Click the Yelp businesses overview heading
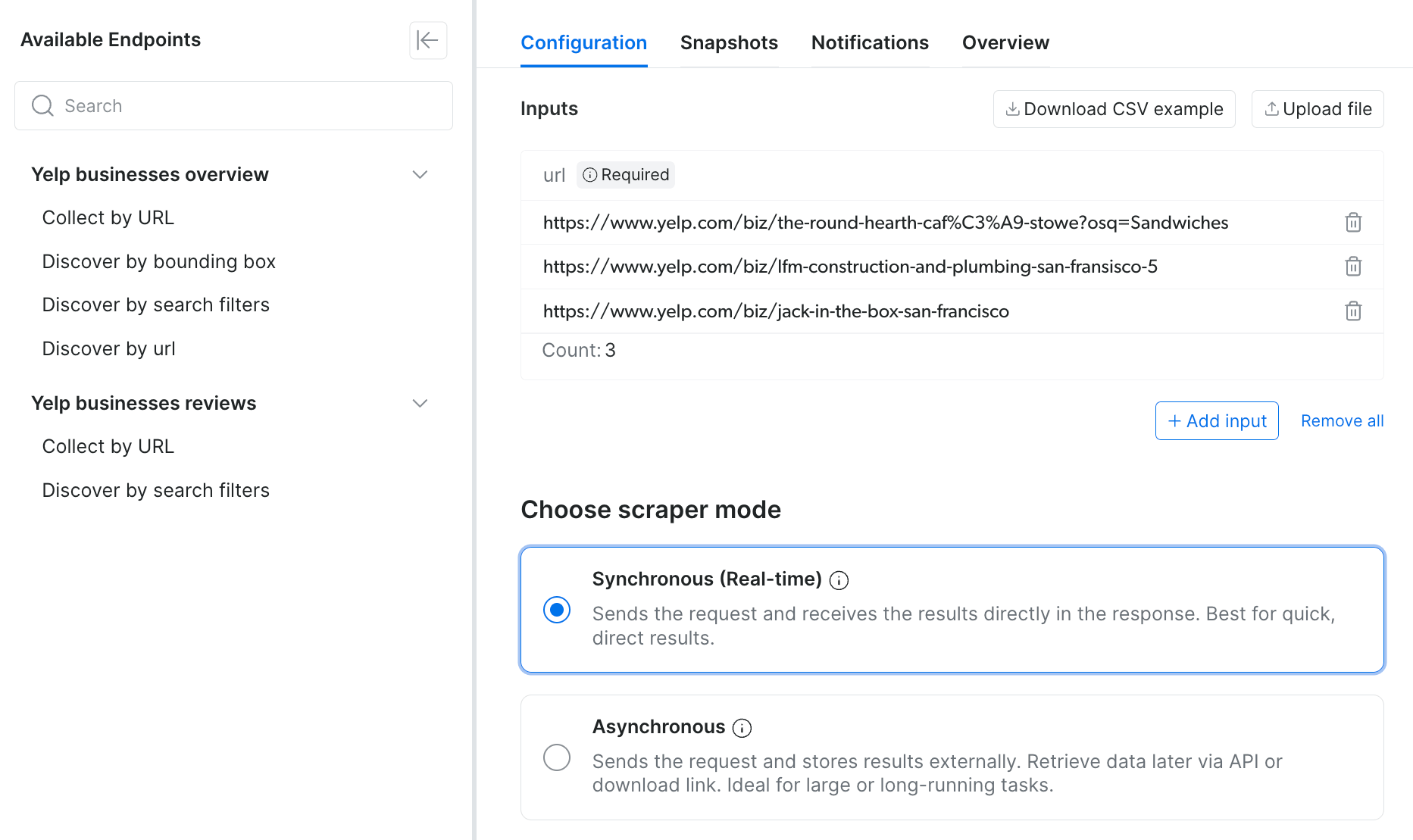1413x840 pixels. (x=150, y=174)
